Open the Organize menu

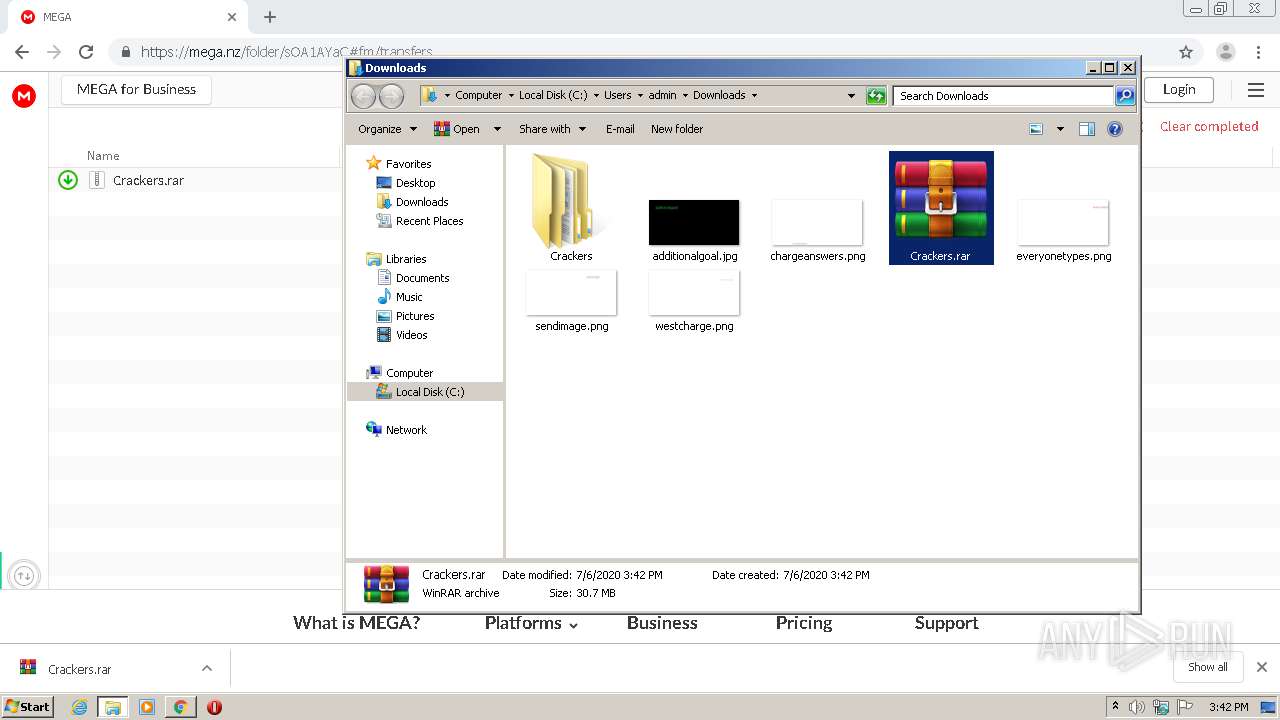tap(387, 129)
